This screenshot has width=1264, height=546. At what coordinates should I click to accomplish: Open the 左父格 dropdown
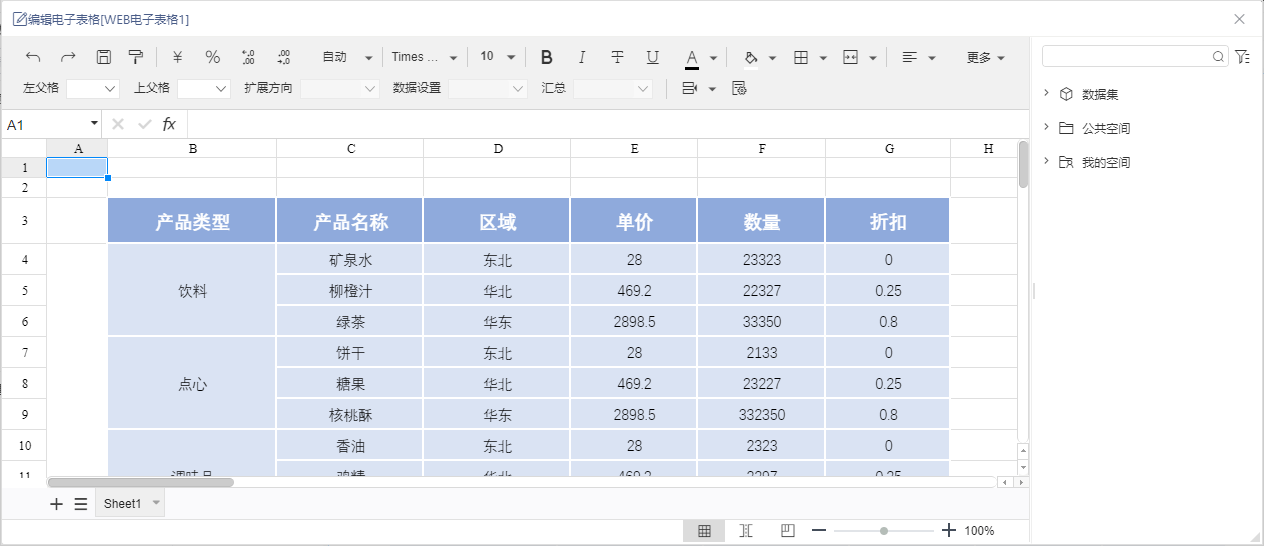[93, 88]
